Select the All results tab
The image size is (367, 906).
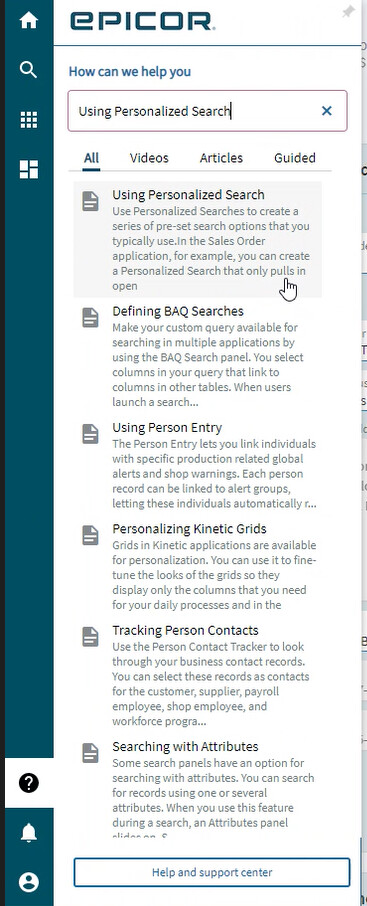(x=91, y=158)
